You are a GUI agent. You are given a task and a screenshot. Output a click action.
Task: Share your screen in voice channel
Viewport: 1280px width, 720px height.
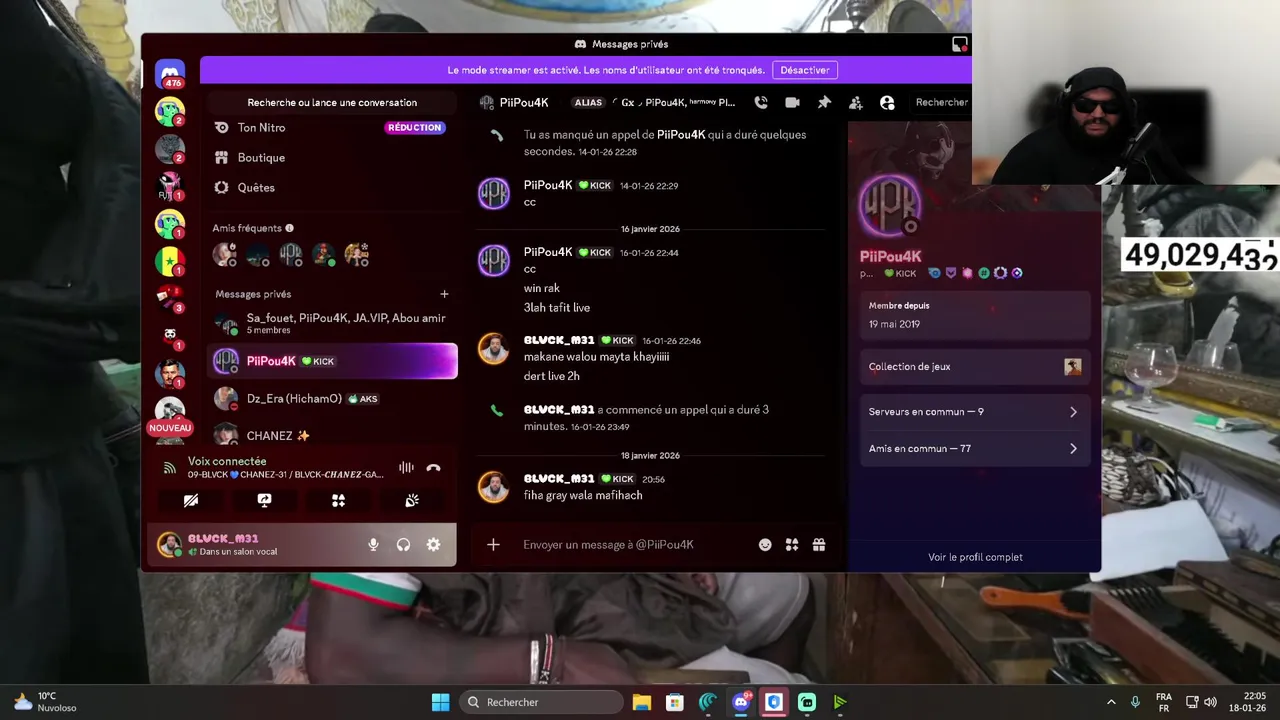[x=264, y=500]
